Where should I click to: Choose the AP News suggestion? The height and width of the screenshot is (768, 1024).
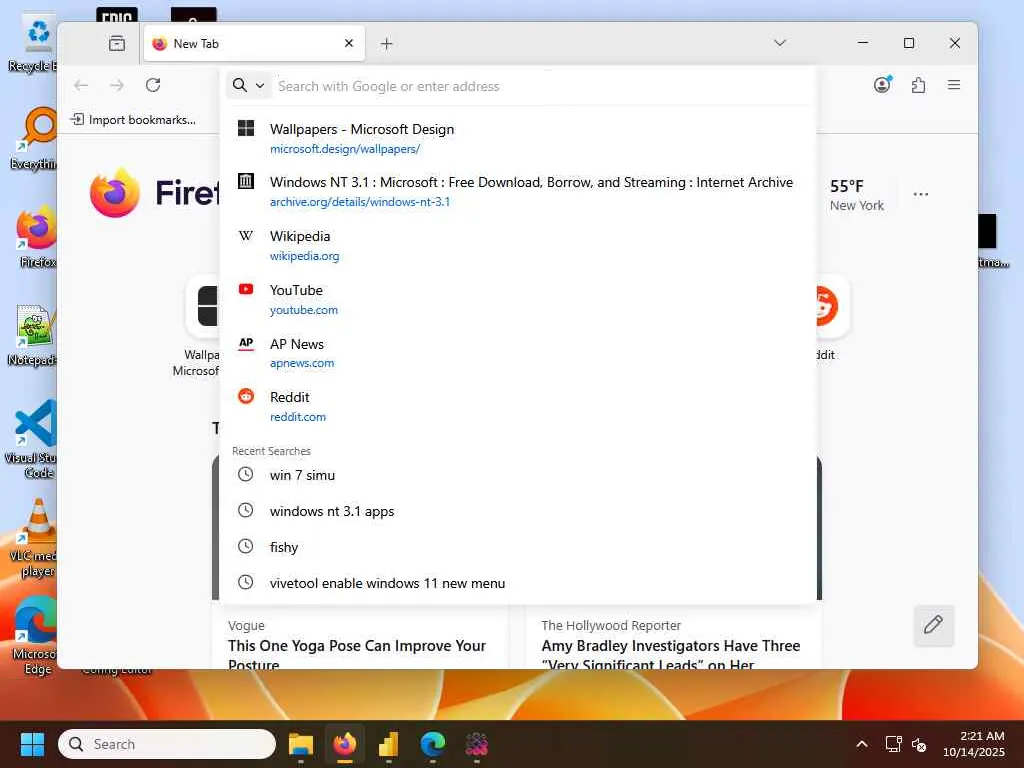tap(518, 353)
